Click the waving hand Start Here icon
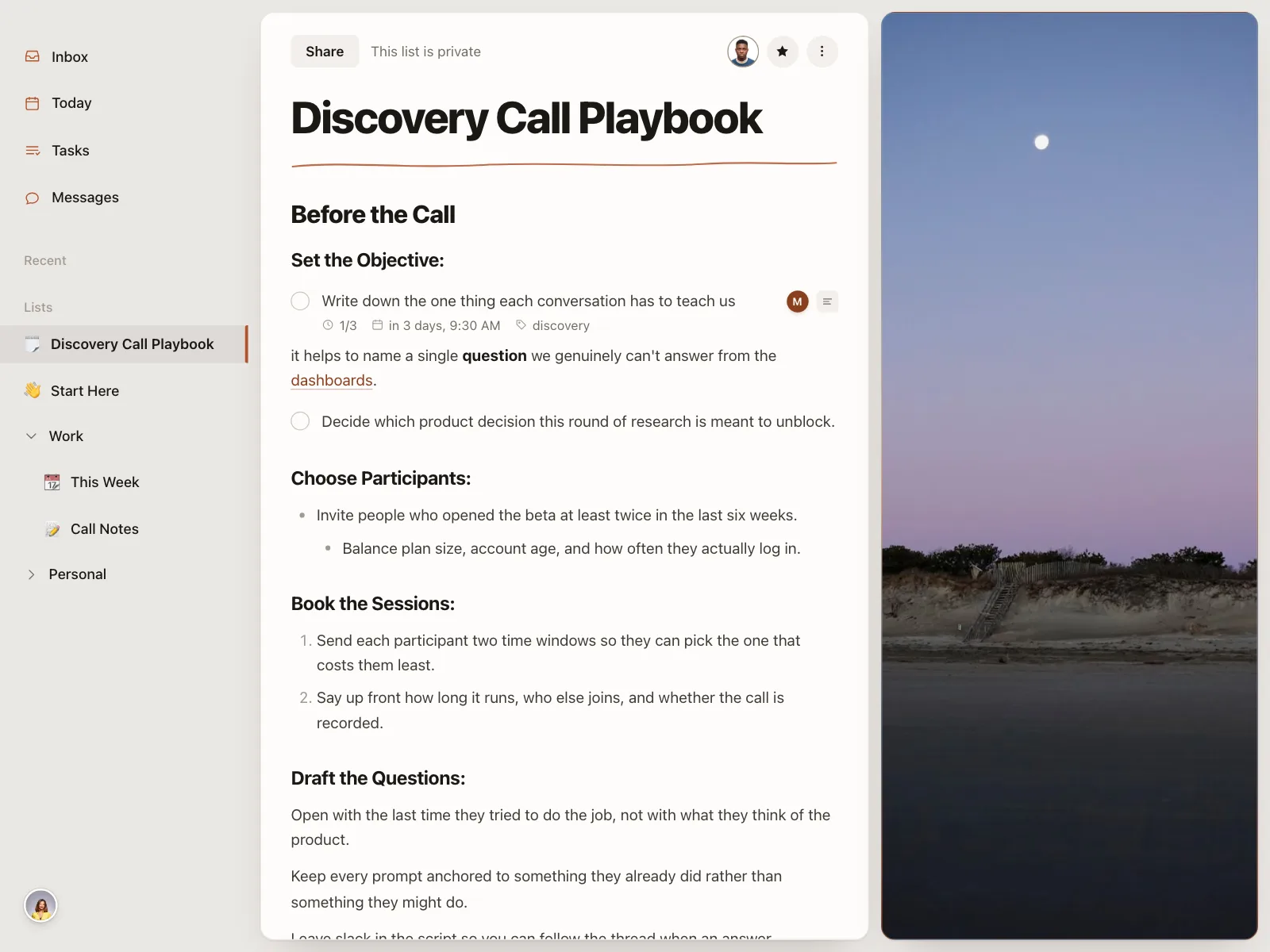 [x=33, y=390]
